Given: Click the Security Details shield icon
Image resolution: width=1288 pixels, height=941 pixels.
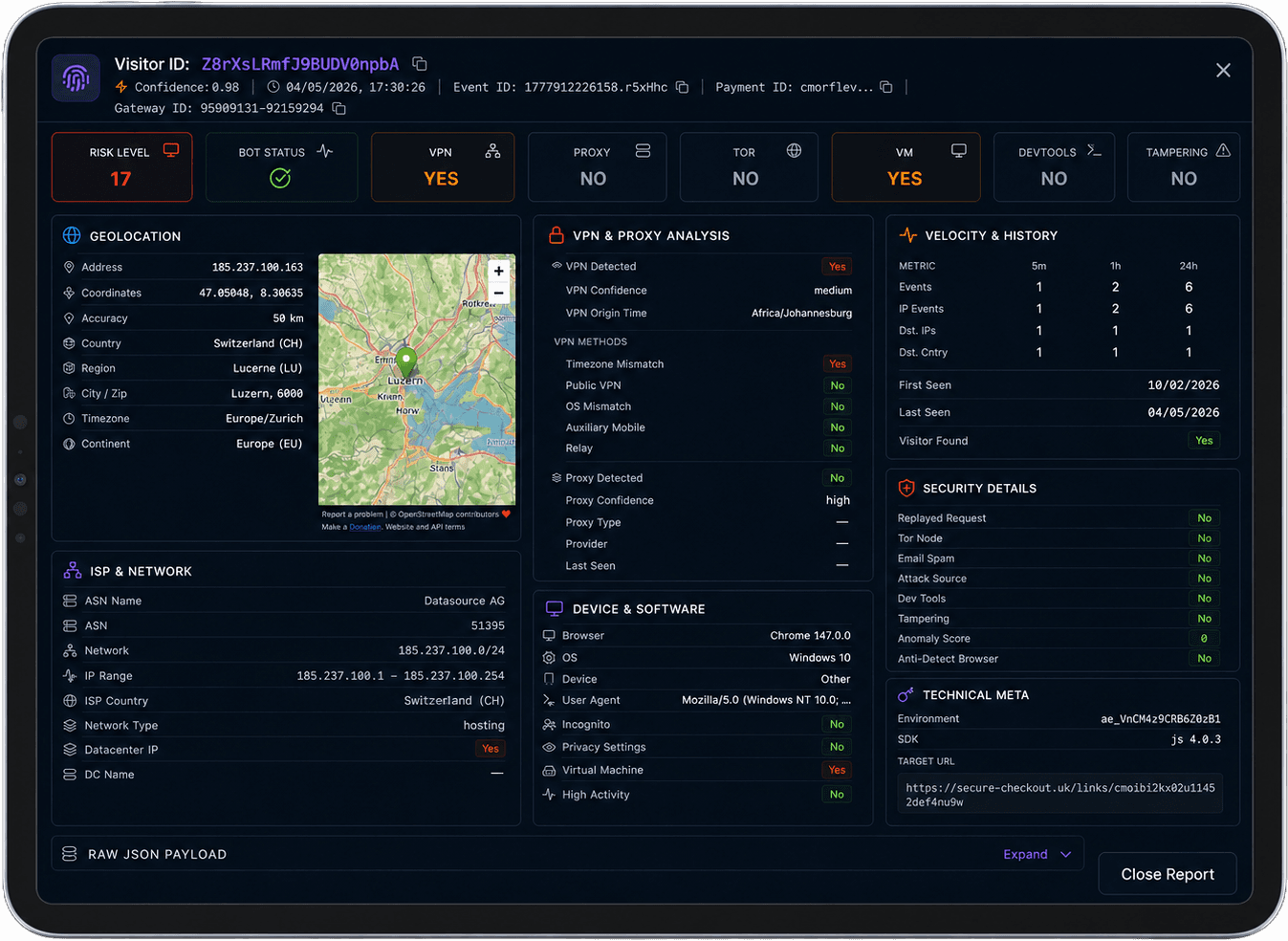Looking at the screenshot, I should (906, 488).
